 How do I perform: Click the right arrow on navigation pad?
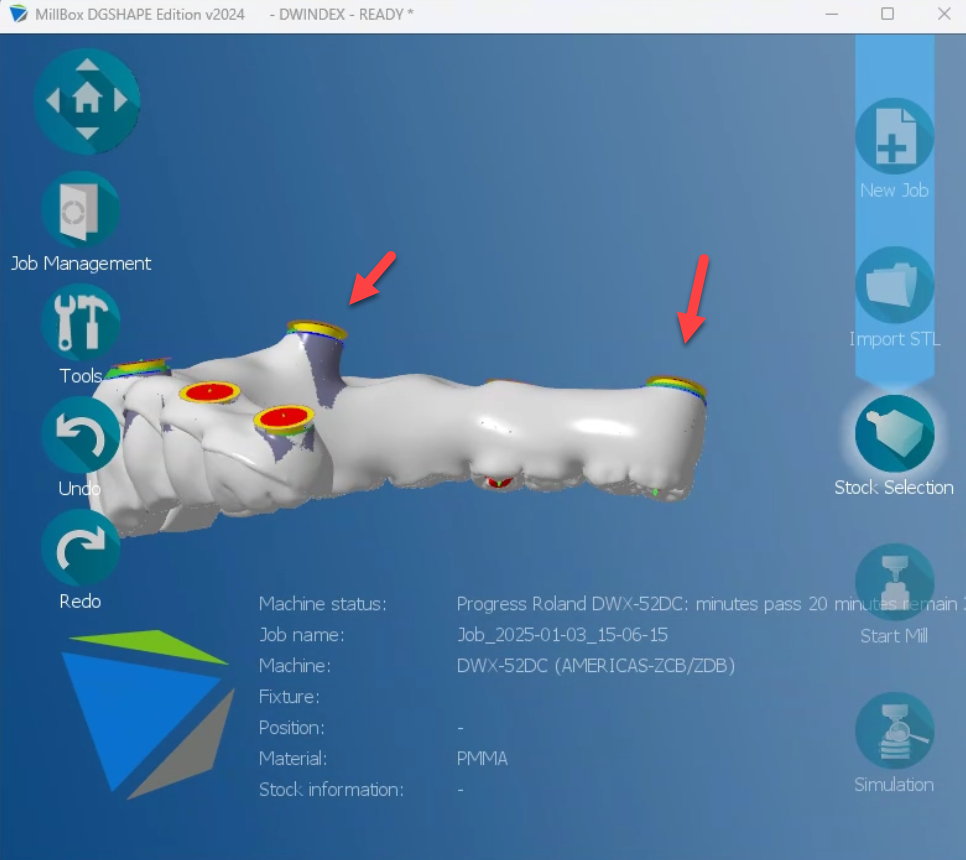[121, 100]
